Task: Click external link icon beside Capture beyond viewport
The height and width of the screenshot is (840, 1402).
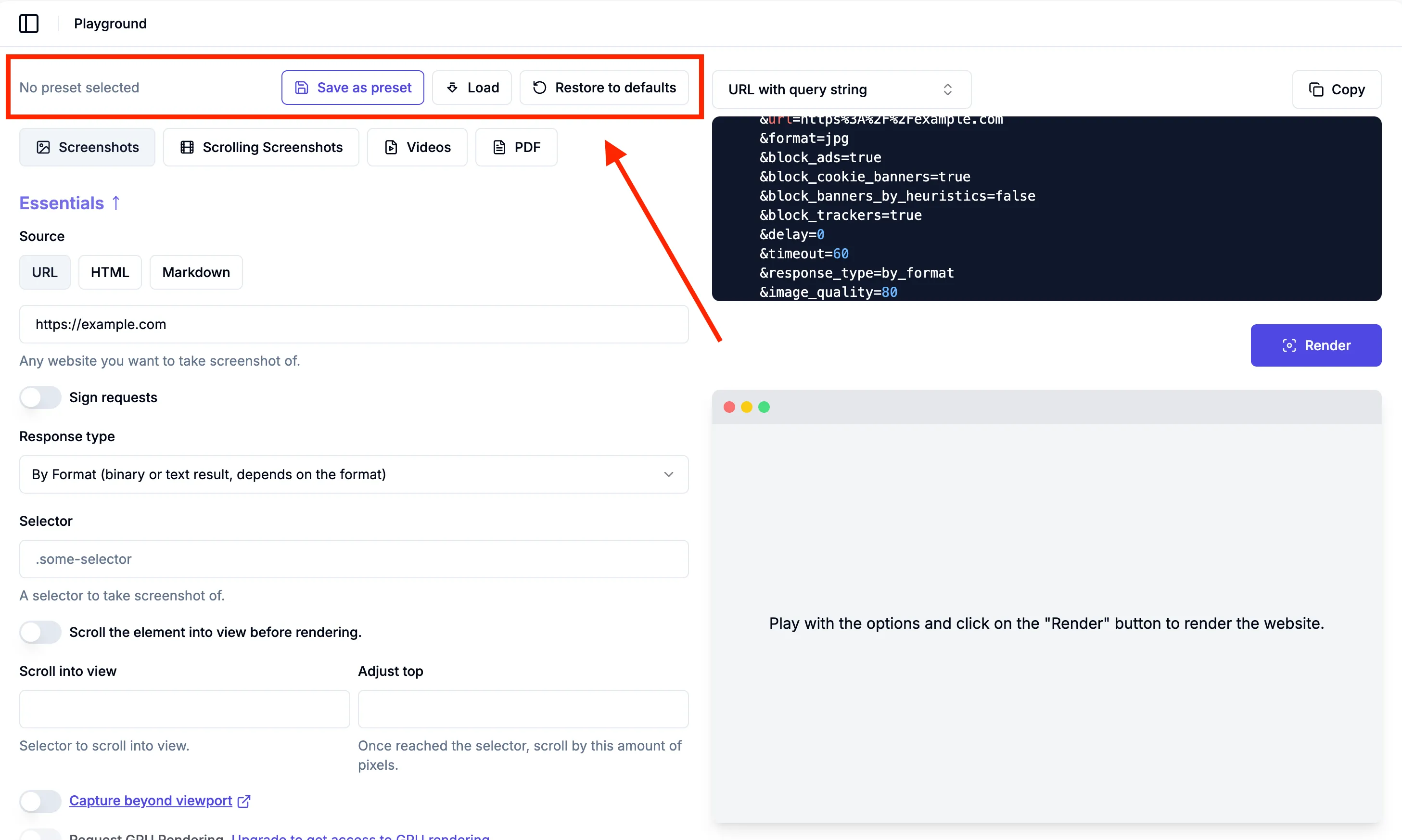Action: (244, 801)
